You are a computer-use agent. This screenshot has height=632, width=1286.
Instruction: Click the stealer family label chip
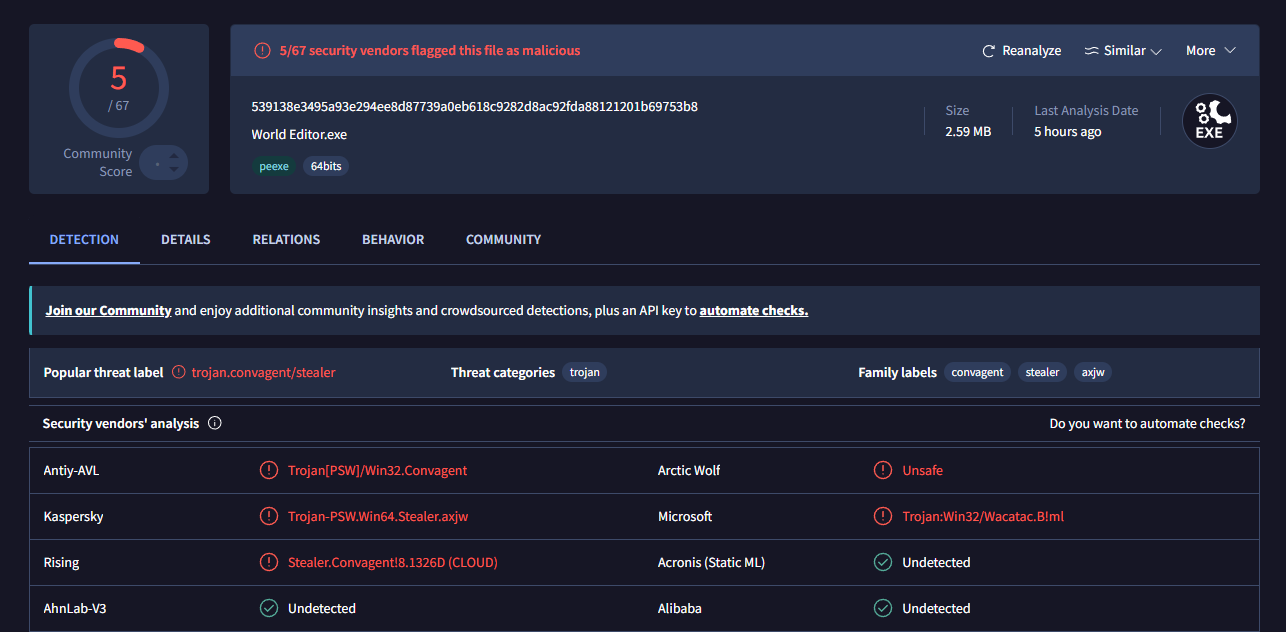[1042, 372]
